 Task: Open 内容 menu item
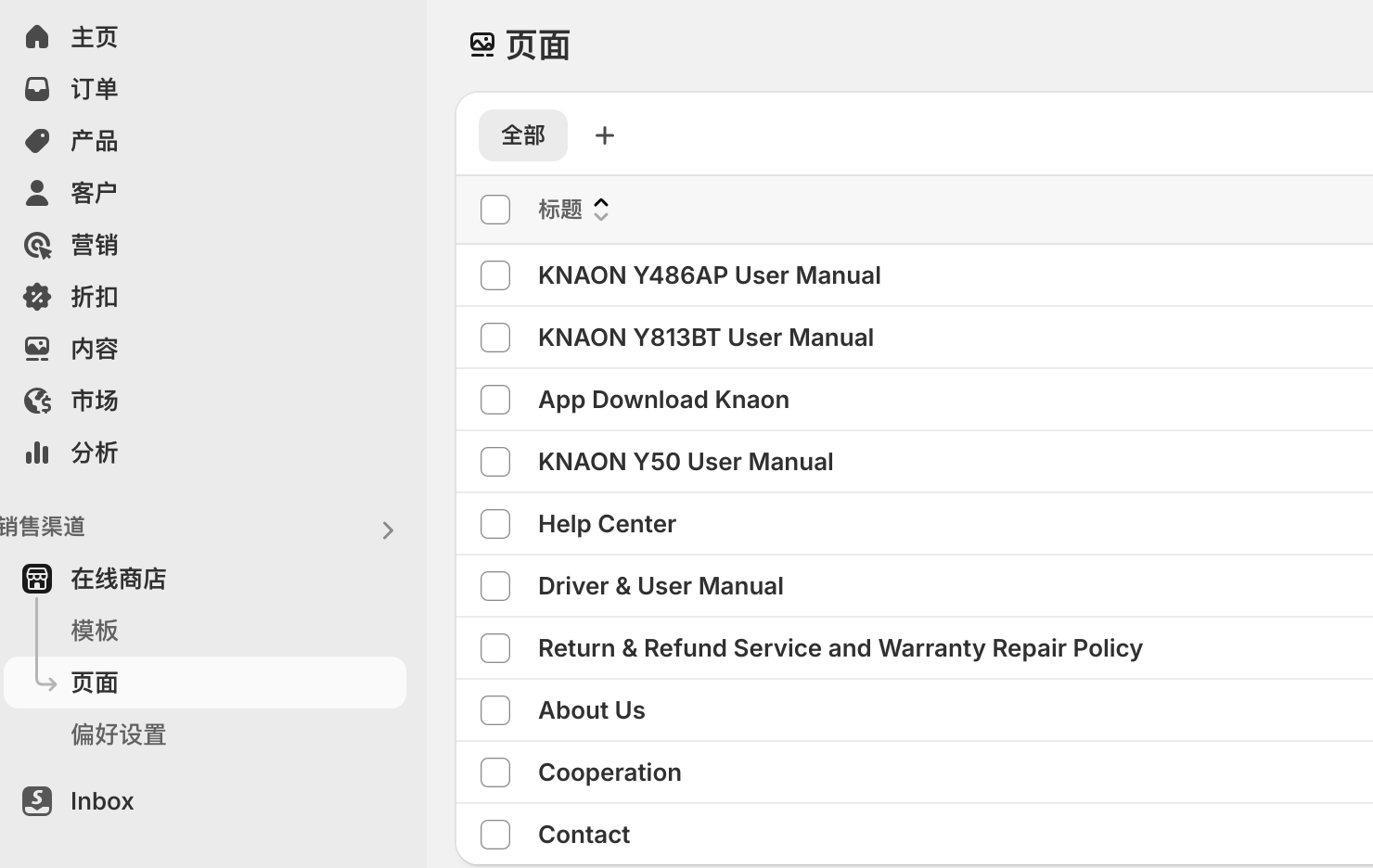tap(95, 349)
